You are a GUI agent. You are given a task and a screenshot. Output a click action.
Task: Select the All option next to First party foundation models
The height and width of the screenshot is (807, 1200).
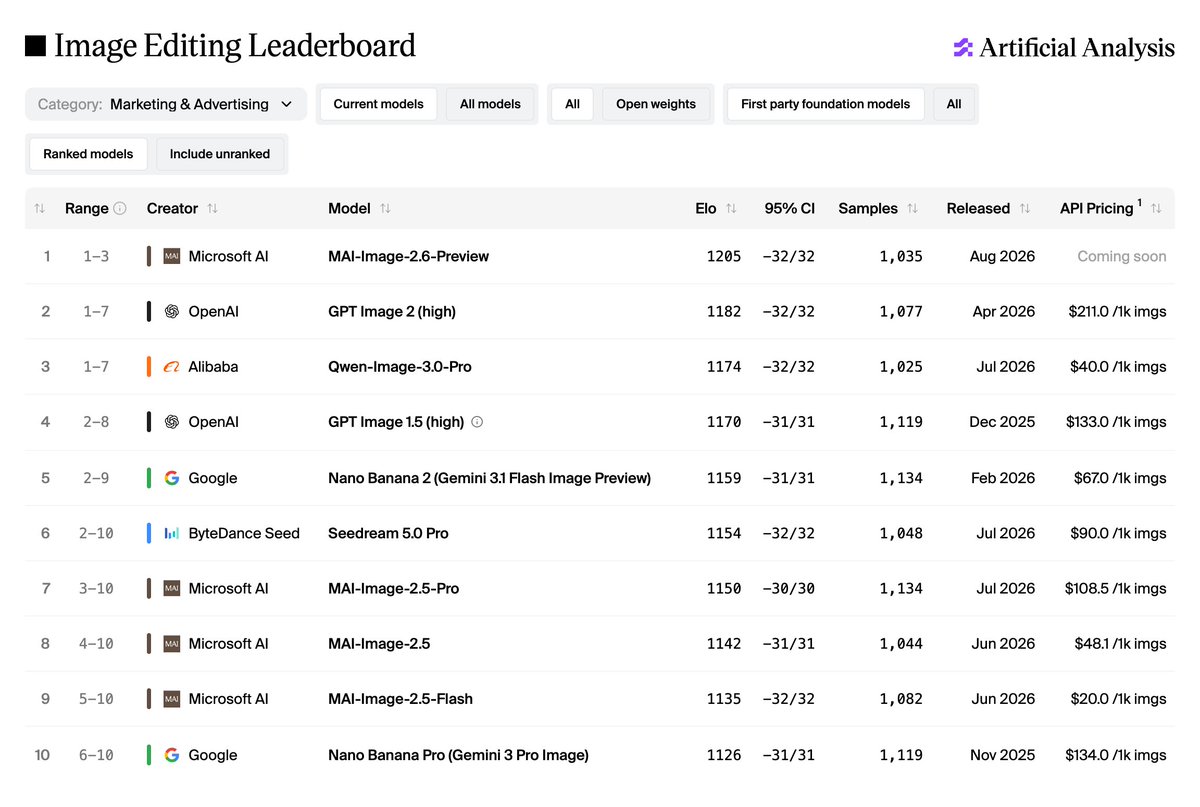coord(954,104)
